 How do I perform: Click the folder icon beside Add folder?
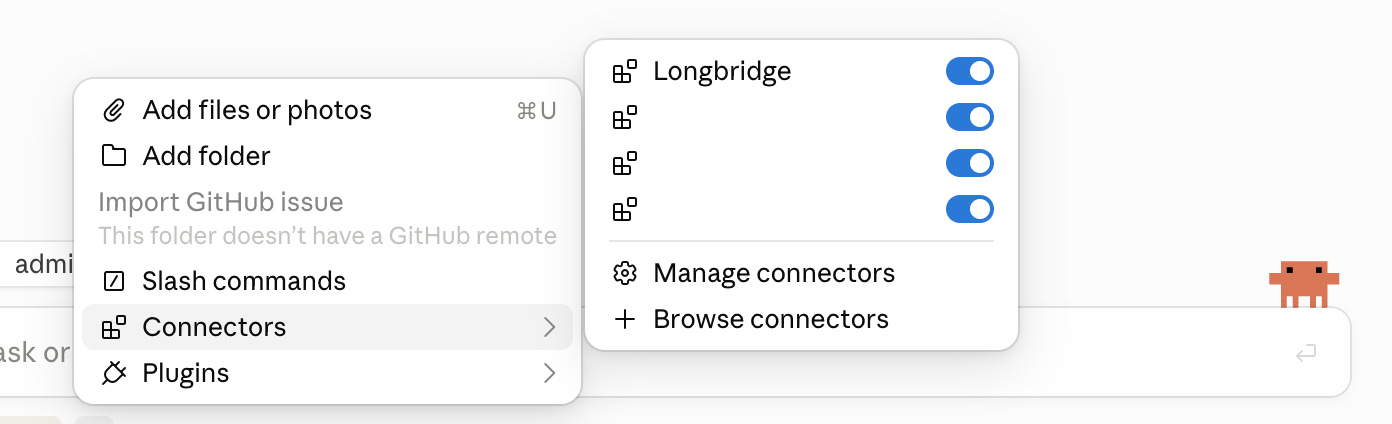pos(114,156)
